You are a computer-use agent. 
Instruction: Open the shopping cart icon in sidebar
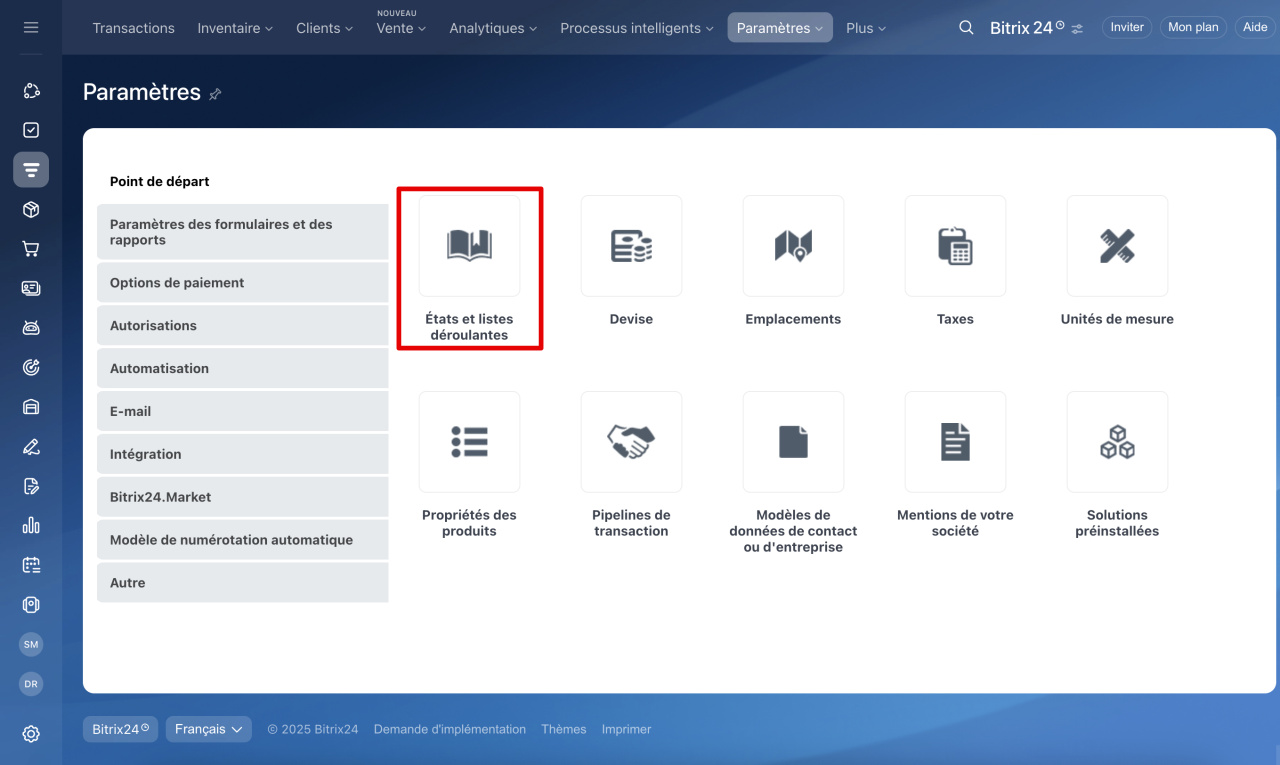(x=31, y=249)
